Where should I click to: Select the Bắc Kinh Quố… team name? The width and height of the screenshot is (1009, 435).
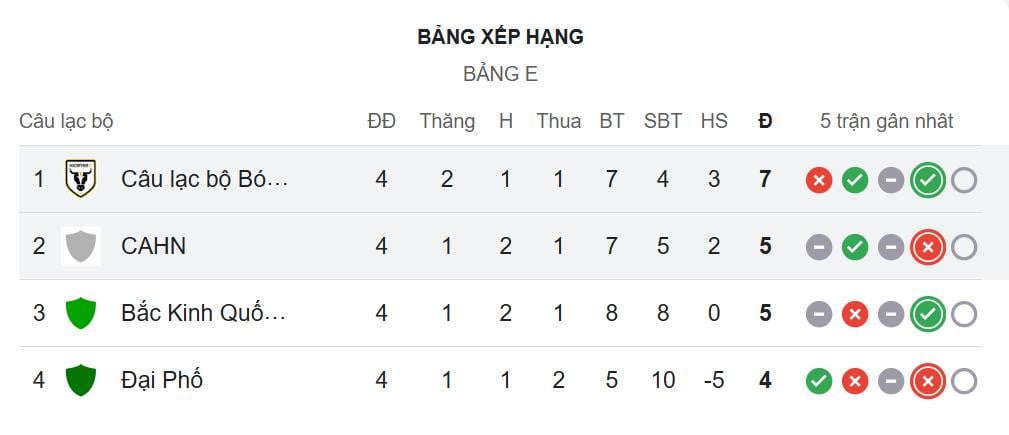[203, 313]
